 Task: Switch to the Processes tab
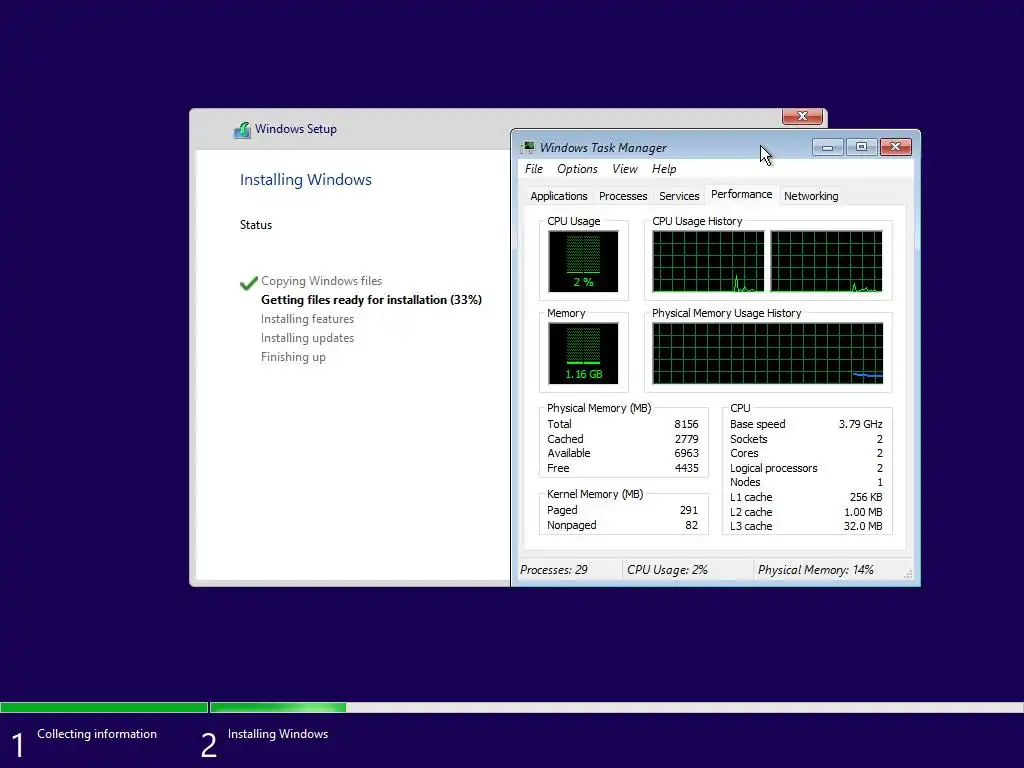tap(623, 196)
